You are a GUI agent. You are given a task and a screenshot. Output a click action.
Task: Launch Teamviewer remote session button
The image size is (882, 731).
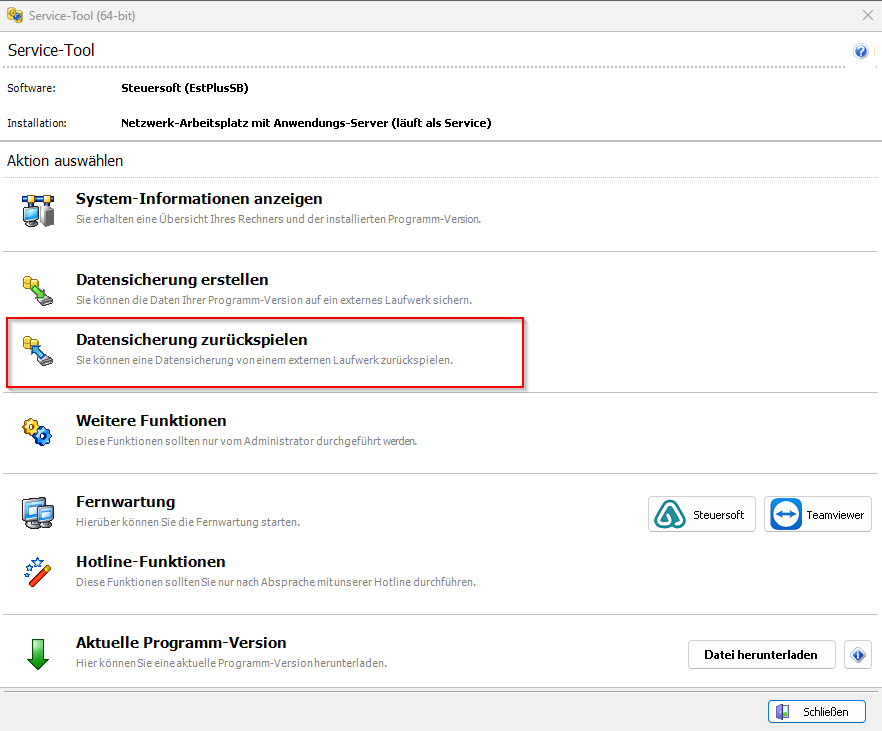click(x=817, y=514)
